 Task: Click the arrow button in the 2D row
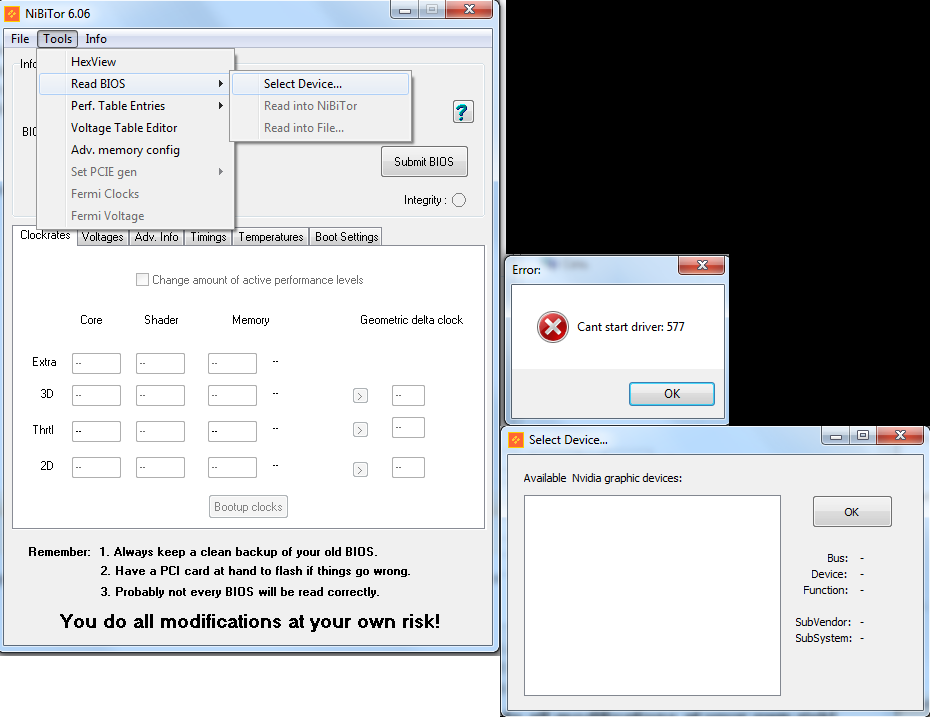pos(360,470)
